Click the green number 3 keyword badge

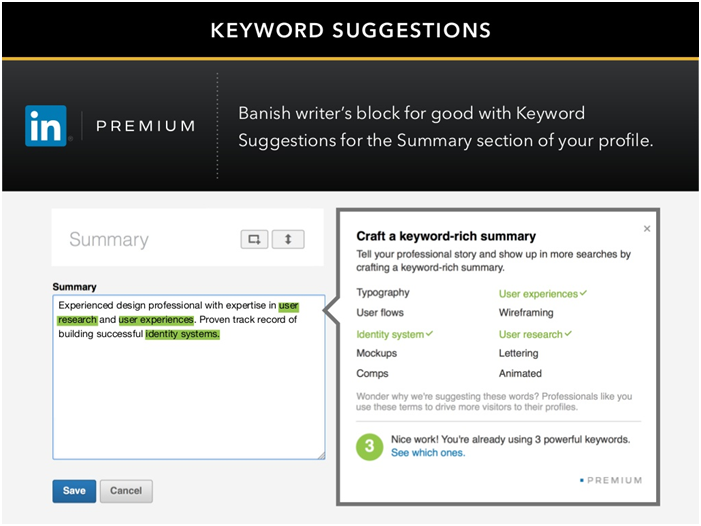point(369,446)
